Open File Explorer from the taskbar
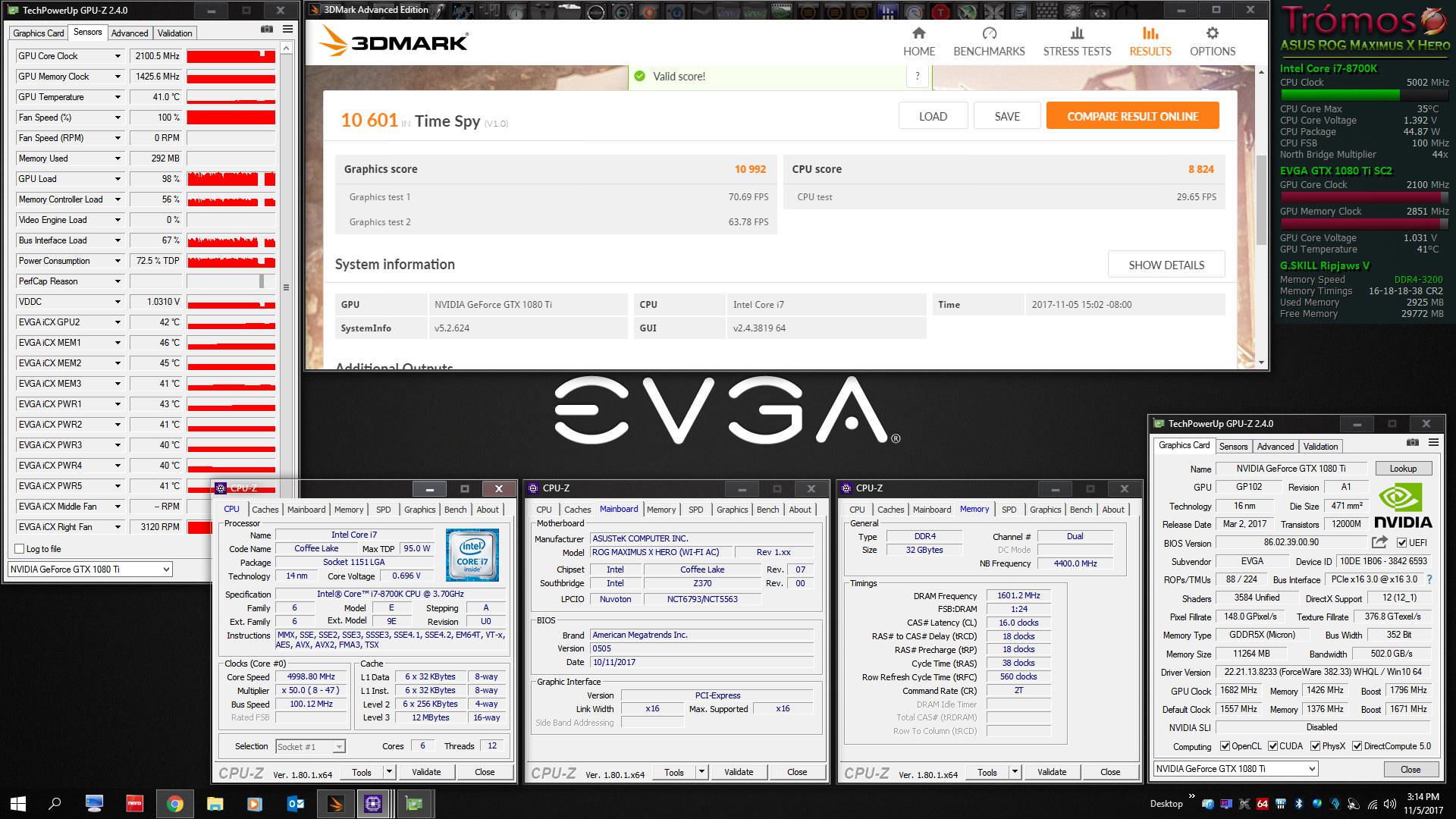The image size is (1456, 819). (x=215, y=804)
